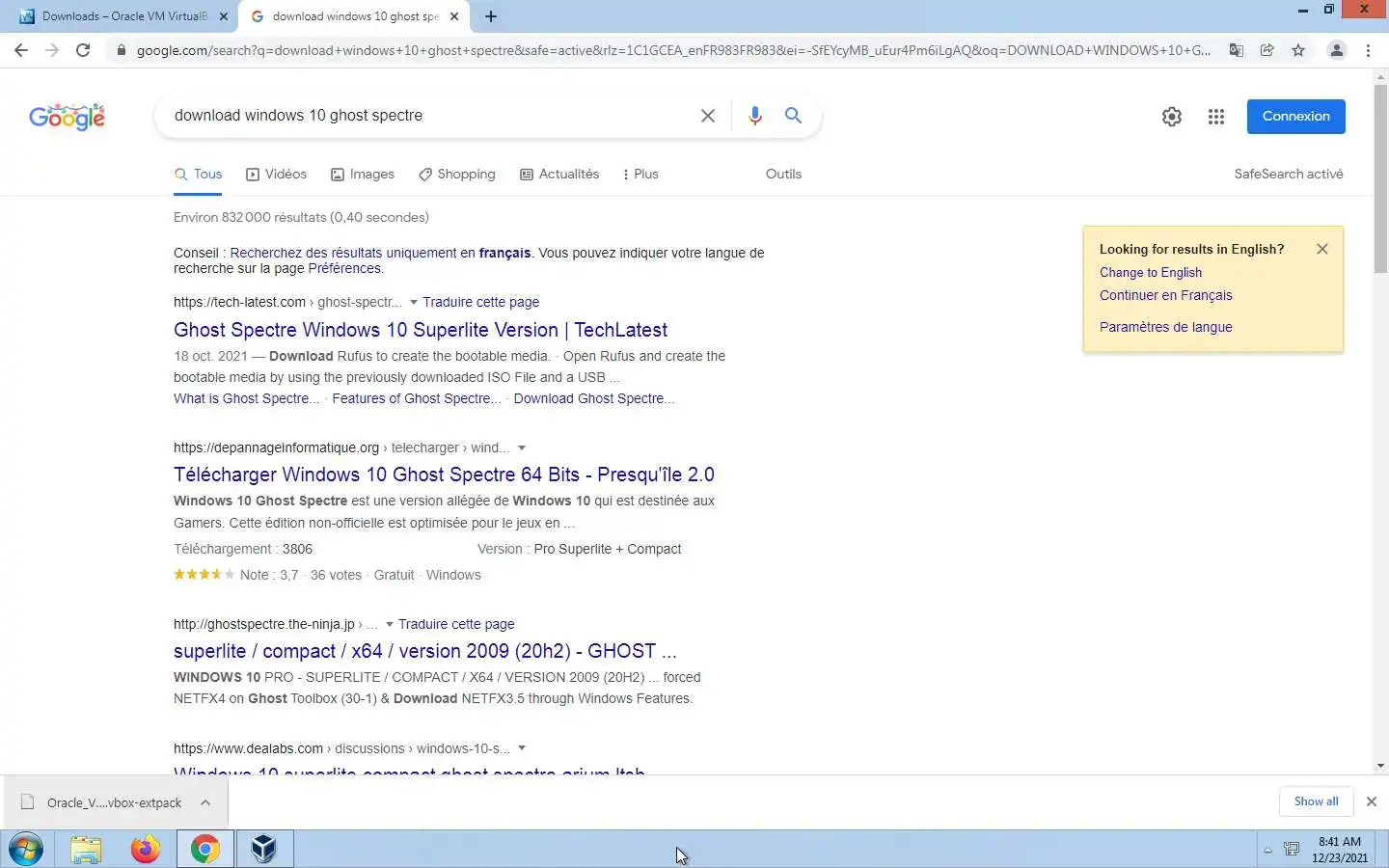This screenshot has height=868, width=1389.
Task: Switch to Actualités results
Action: [559, 175]
